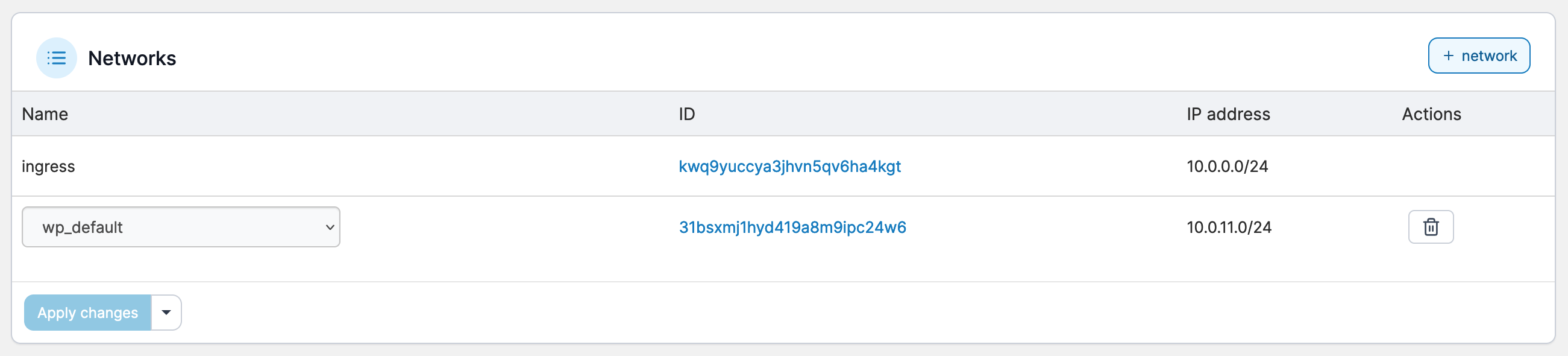The width and height of the screenshot is (1568, 356).
Task: Open the Apply changes caret menu
Action: (166, 313)
